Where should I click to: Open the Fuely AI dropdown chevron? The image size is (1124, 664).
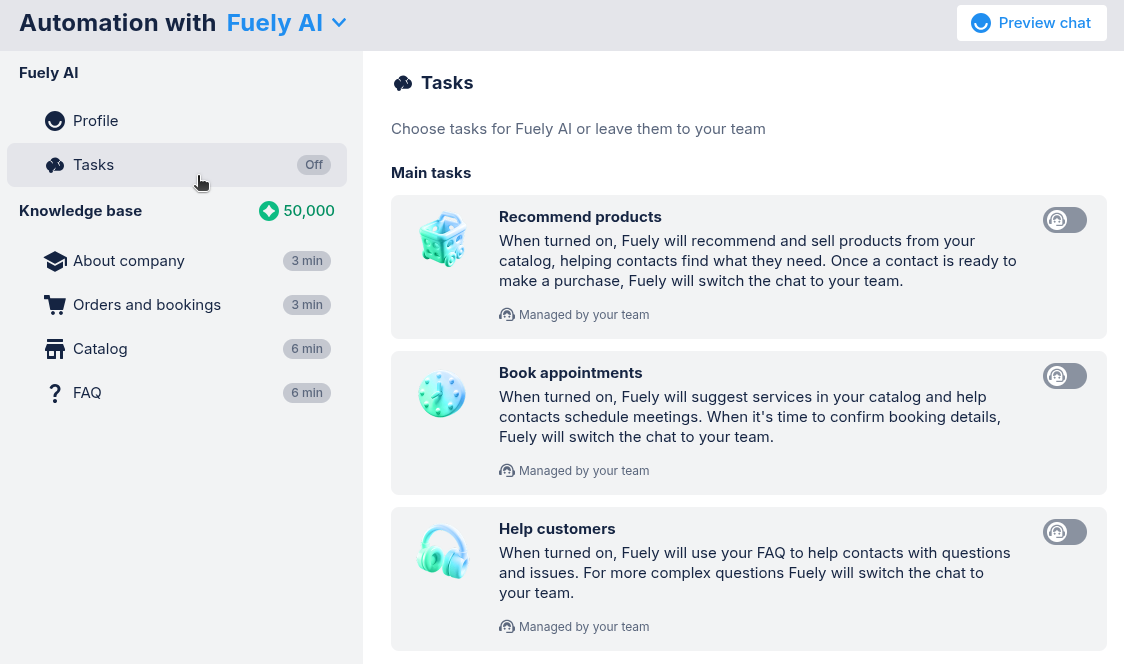[339, 23]
